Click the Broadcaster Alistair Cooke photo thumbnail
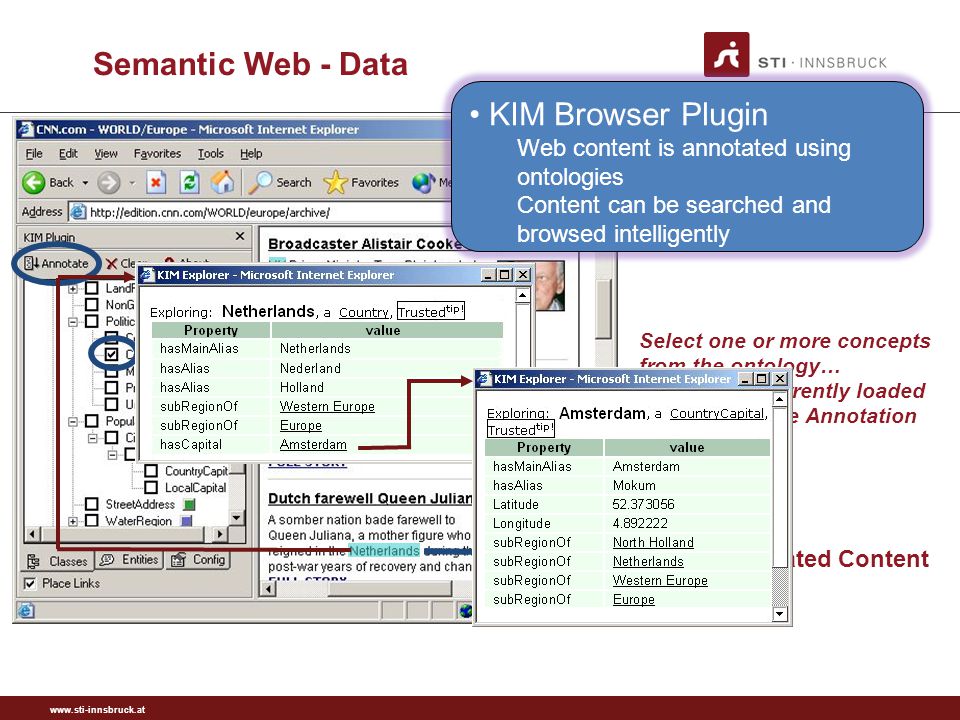 [x=550, y=286]
